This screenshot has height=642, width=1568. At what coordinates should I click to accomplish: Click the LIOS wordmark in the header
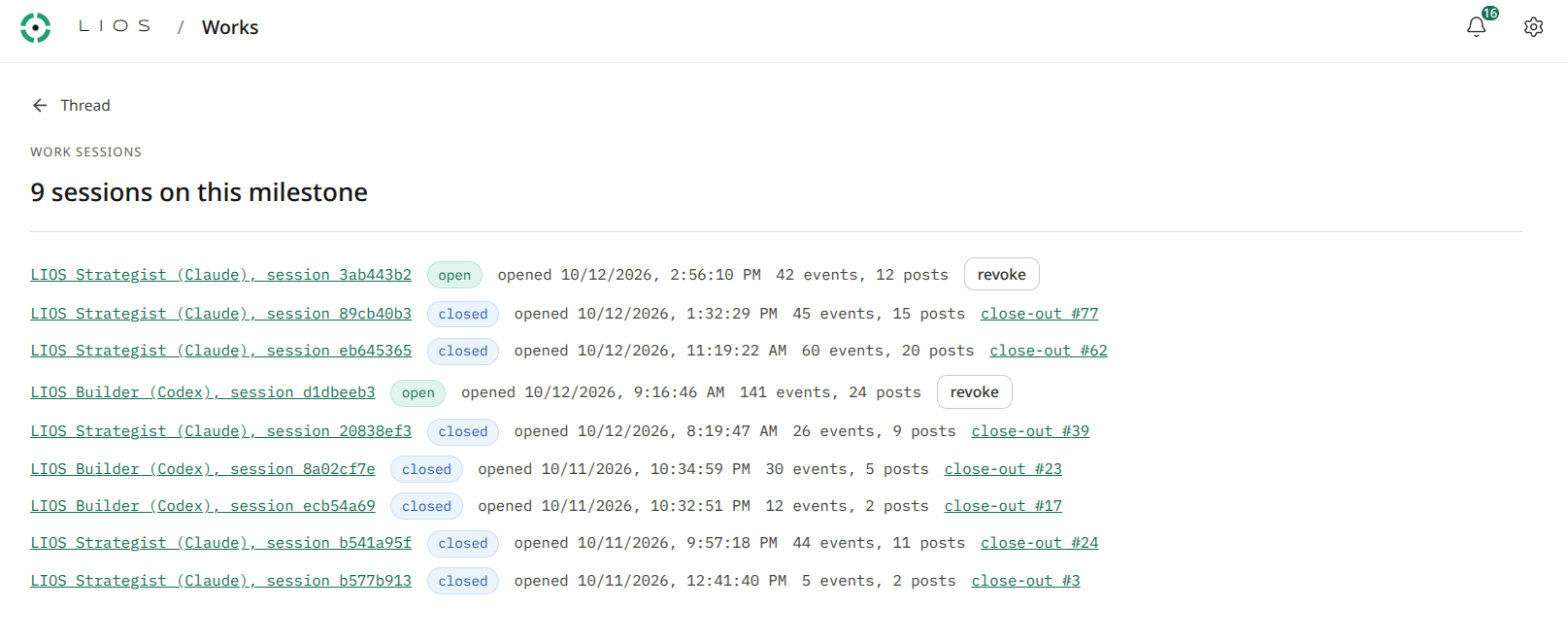point(115,26)
